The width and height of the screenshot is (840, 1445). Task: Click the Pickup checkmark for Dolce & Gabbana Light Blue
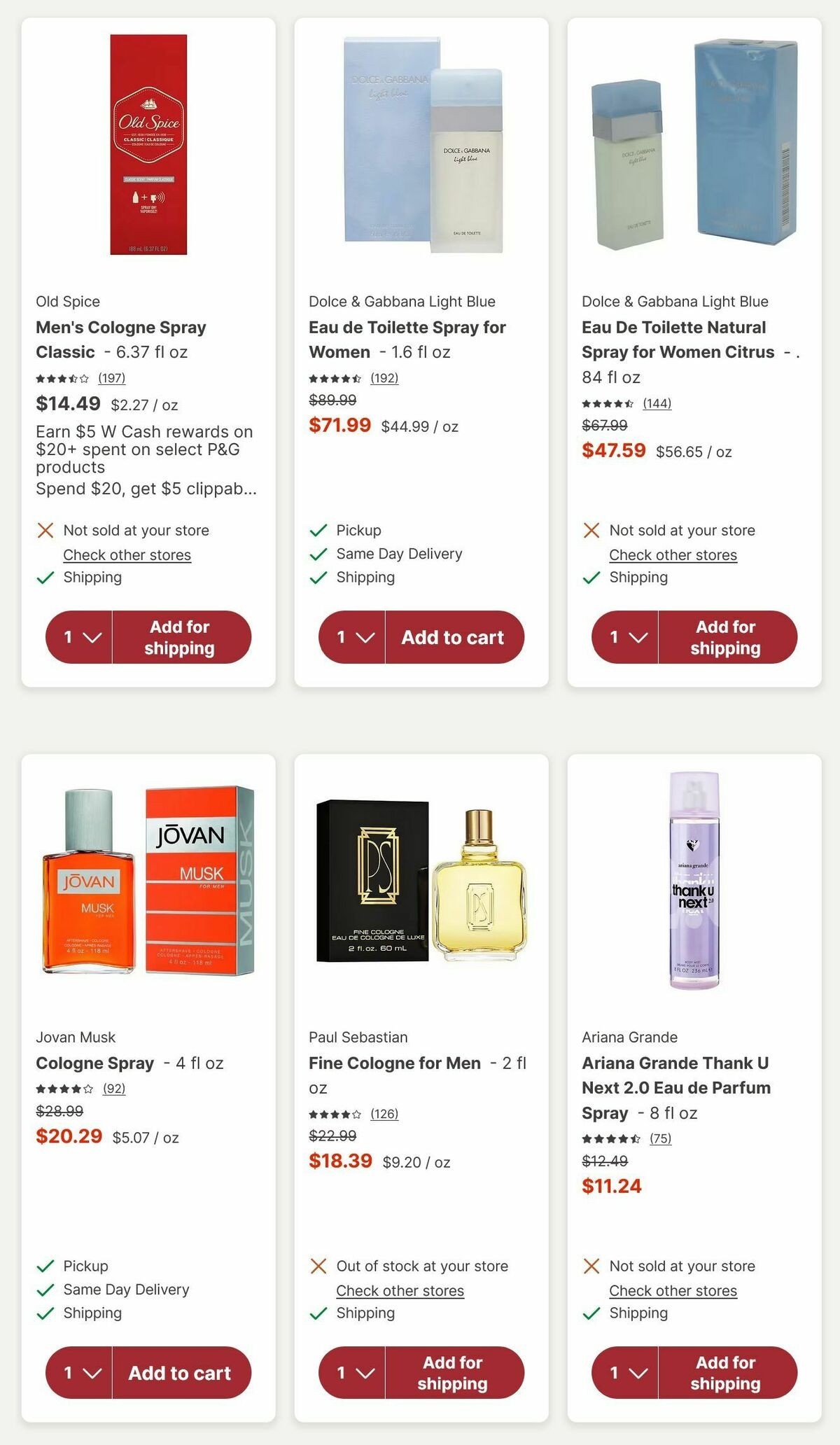click(318, 530)
